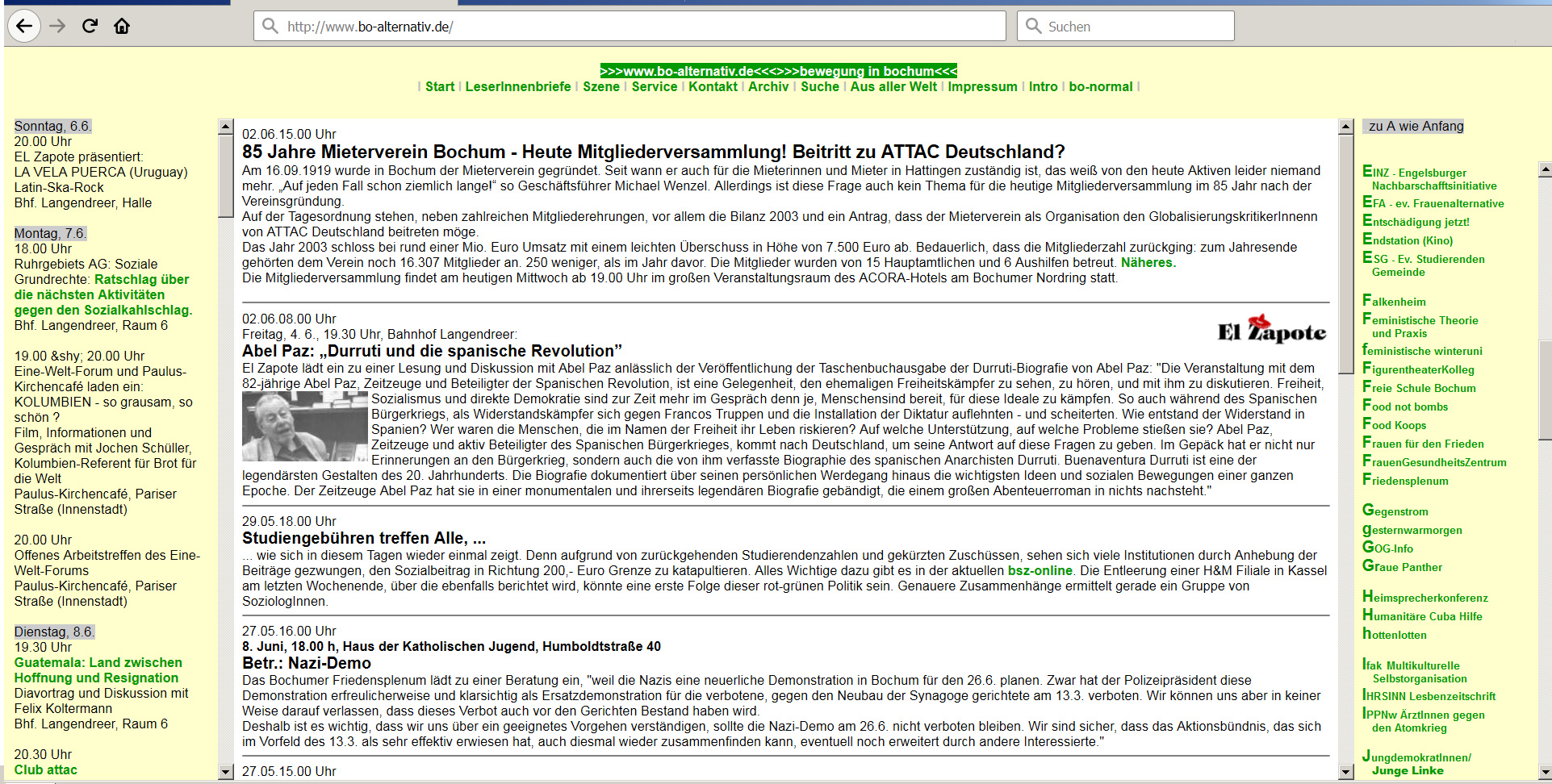
Task: Focus the Suchen search field
Action: pyautogui.click(x=1126, y=26)
